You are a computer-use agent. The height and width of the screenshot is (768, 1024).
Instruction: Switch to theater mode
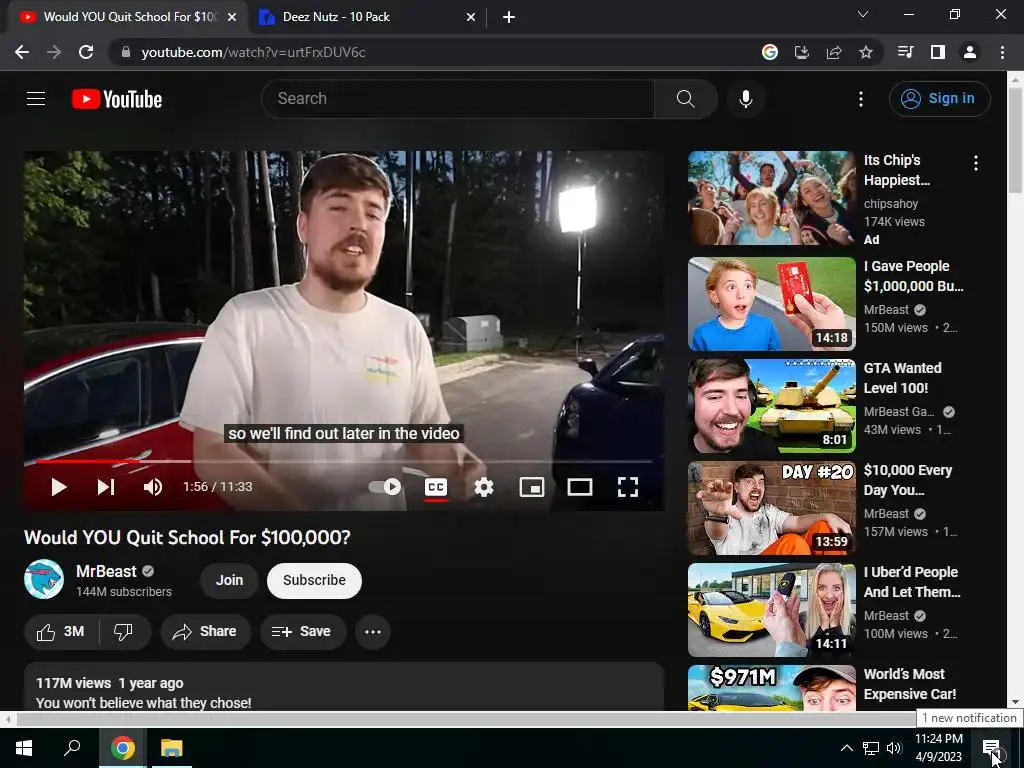(x=580, y=487)
